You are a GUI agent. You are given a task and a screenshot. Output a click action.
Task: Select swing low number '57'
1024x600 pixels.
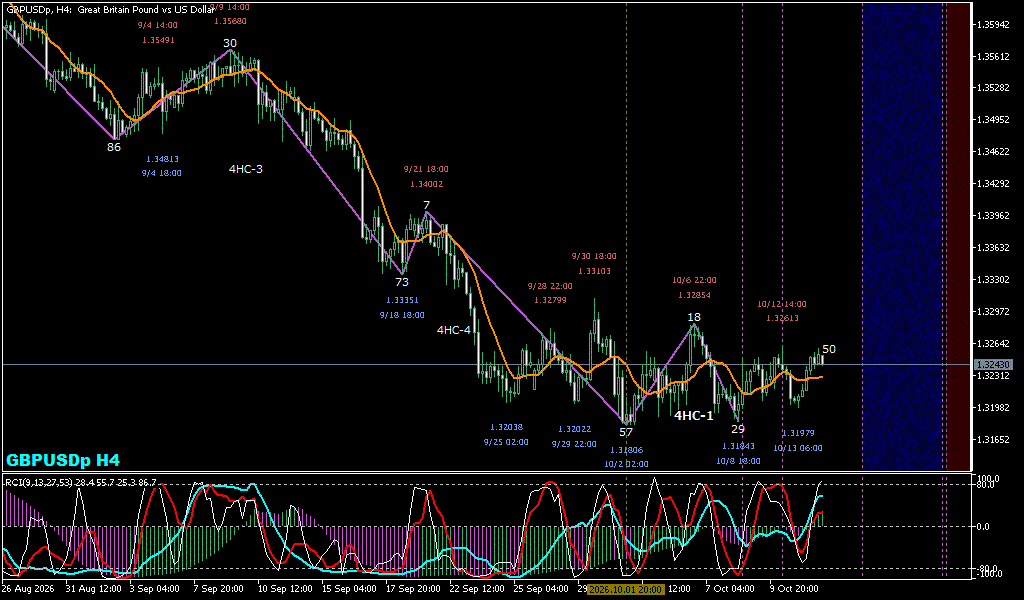coord(626,432)
